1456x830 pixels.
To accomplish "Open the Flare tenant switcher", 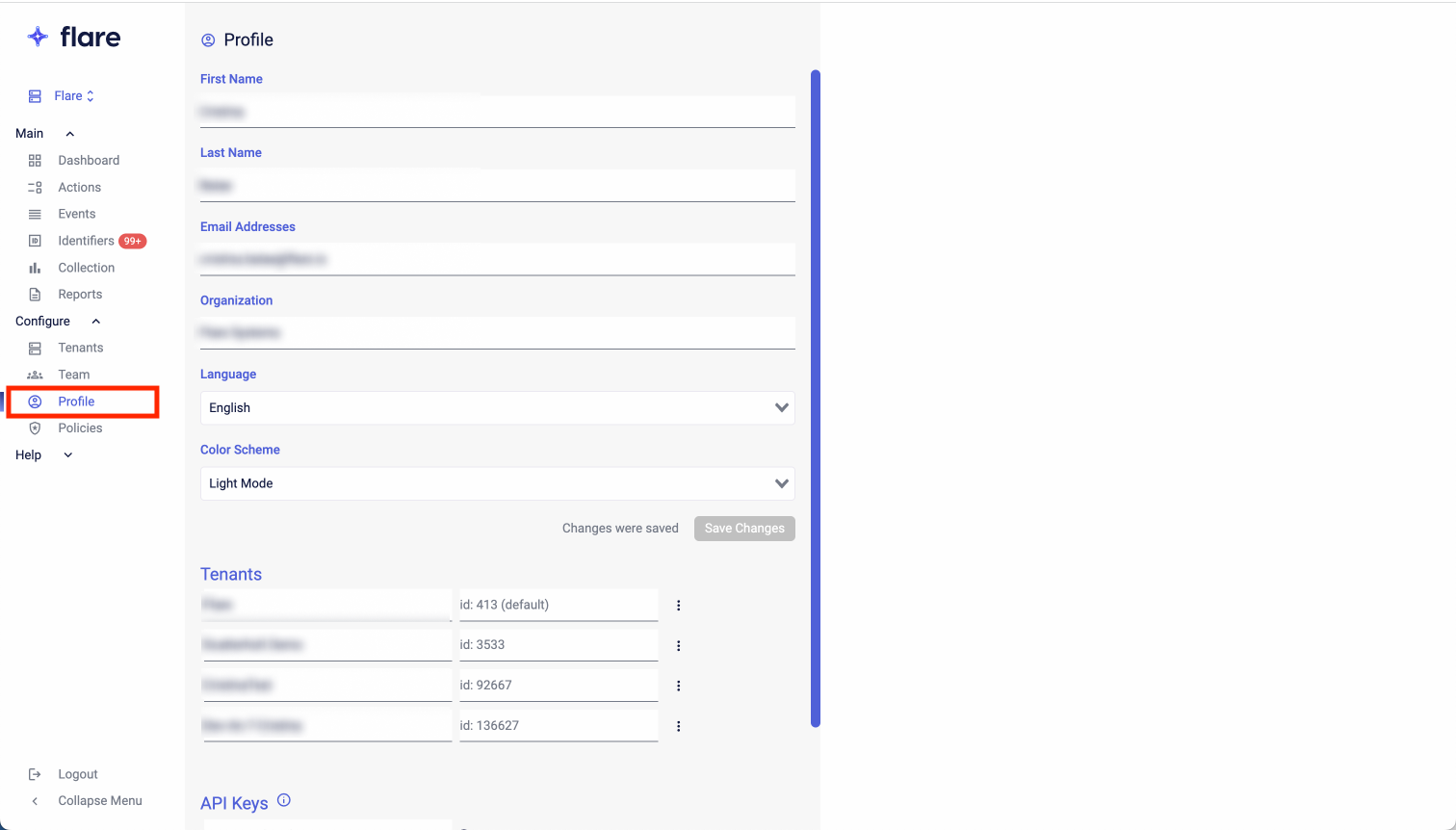I will click(x=73, y=96).
